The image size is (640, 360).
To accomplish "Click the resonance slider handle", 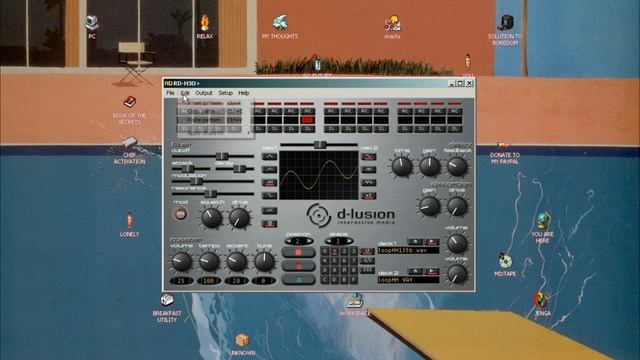I will click(x=210, y=193).
